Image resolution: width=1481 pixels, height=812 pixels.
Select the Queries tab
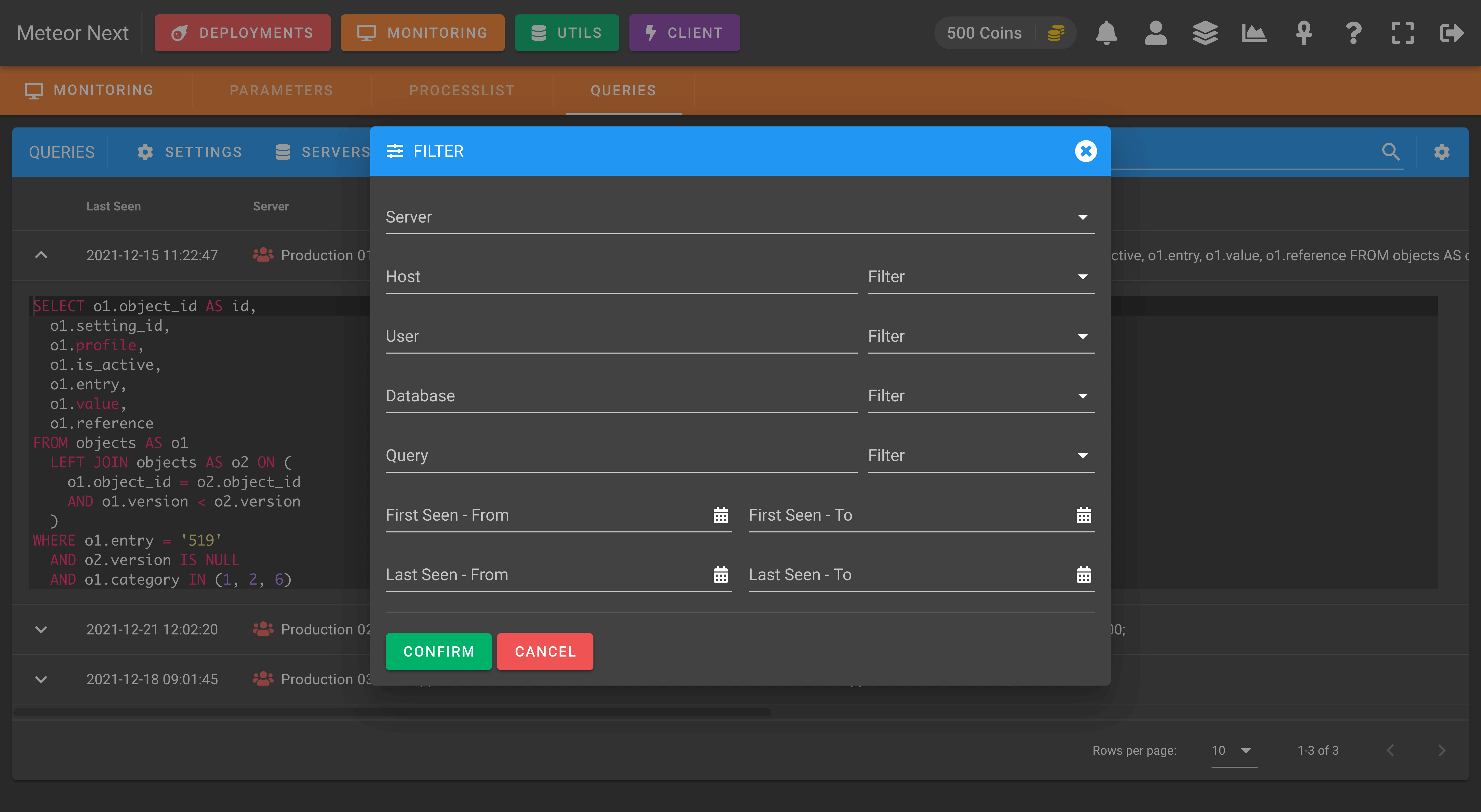click(x=623, y=91)
